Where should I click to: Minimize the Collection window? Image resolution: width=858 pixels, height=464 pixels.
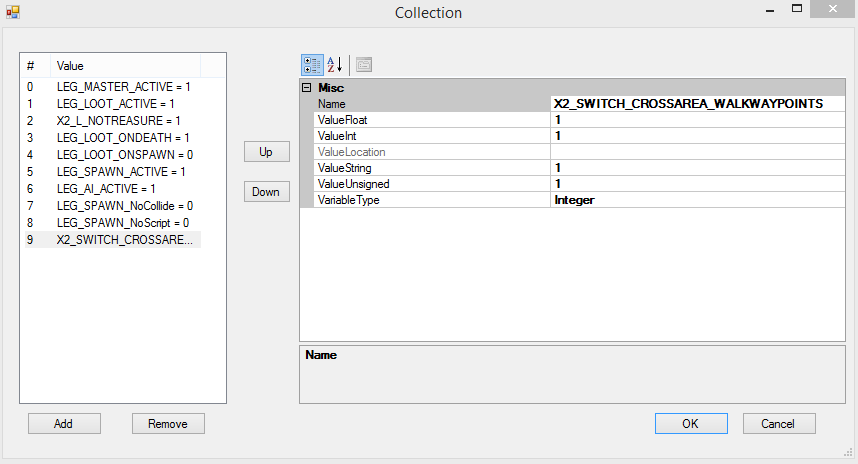pyautogui.click(x=770, y=9)
